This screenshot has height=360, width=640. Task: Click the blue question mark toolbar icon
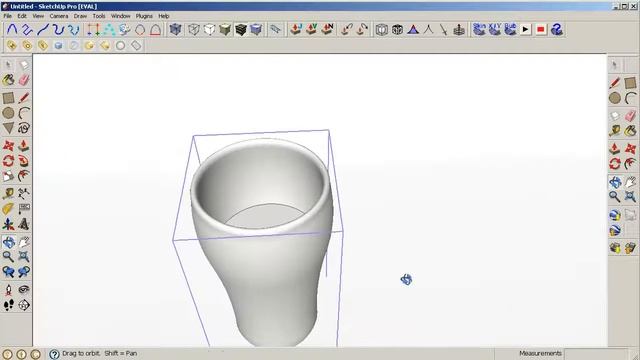pos(557,29)
